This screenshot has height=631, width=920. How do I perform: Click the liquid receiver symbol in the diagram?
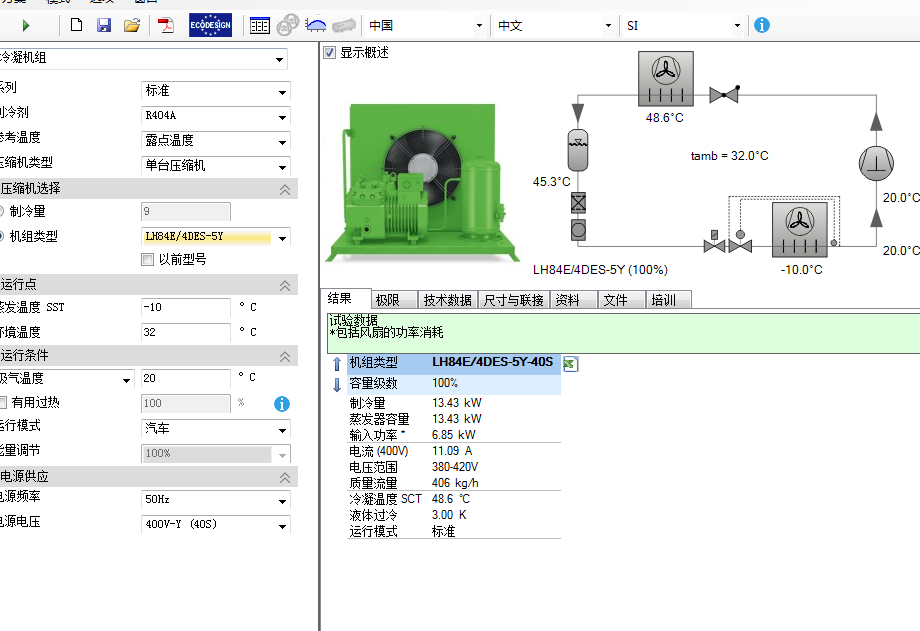pyautogui.click(x=578, y=149)
